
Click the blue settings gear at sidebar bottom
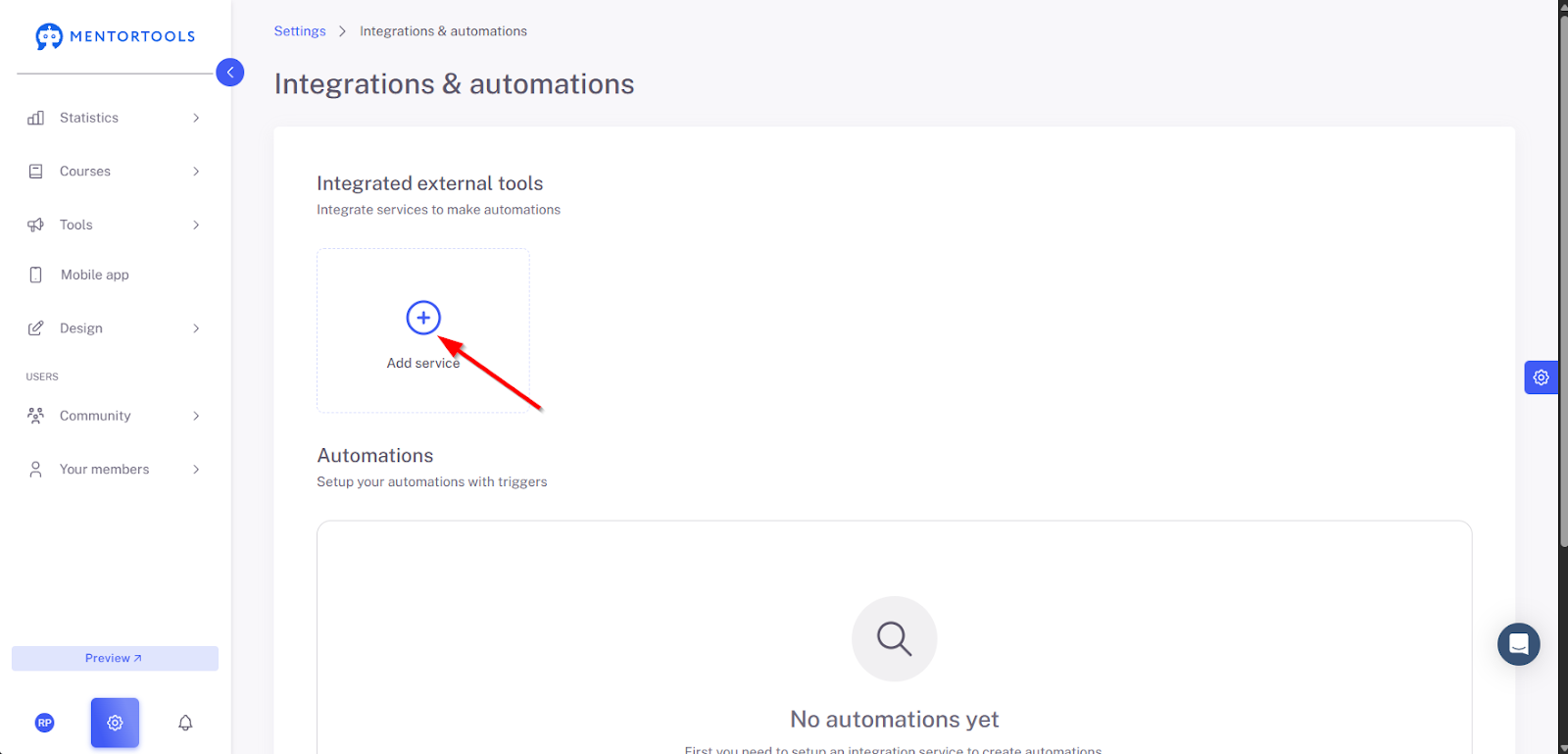pyautogui.click(x=115, y=723)
